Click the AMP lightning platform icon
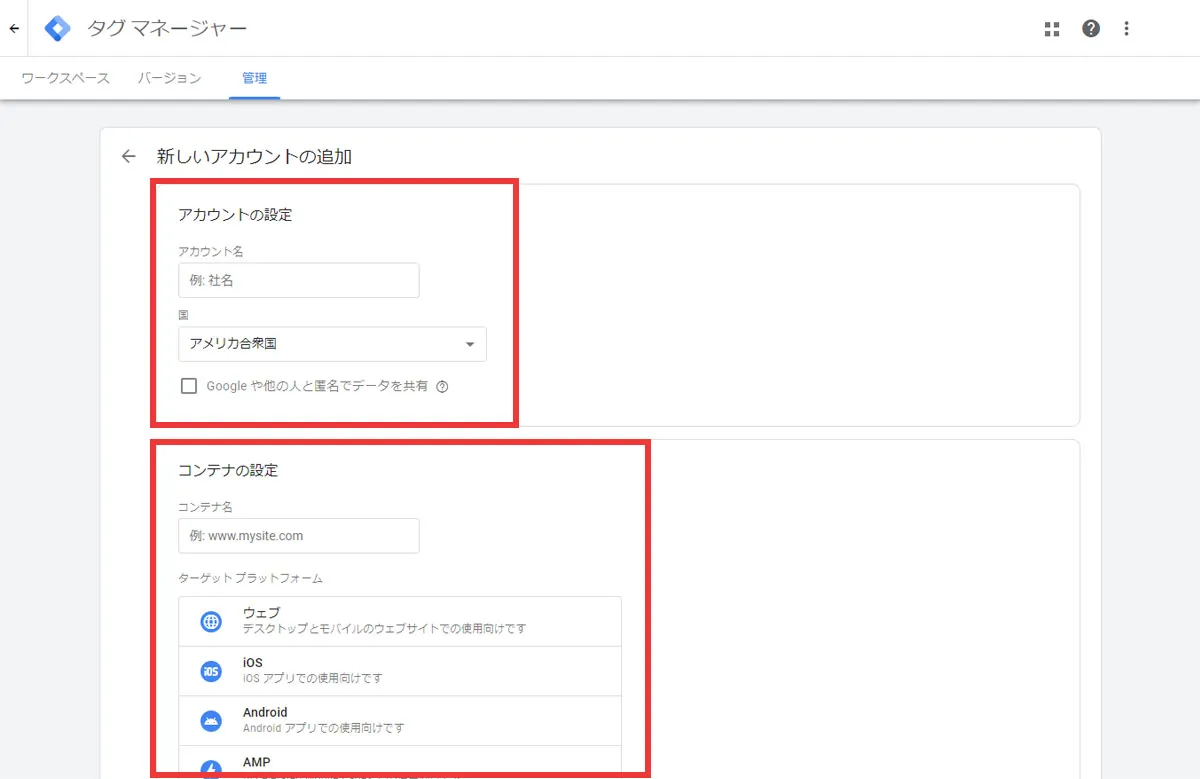 210,767
